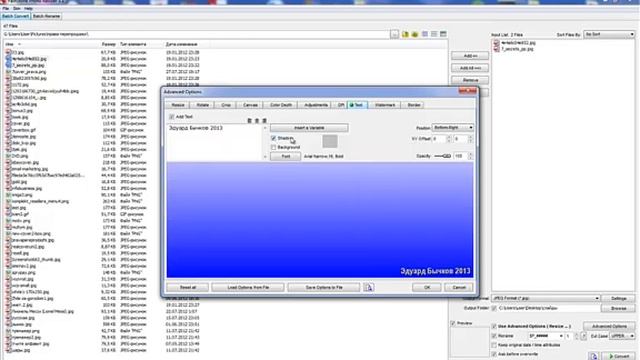Click the Add All button

click(470, 68)
